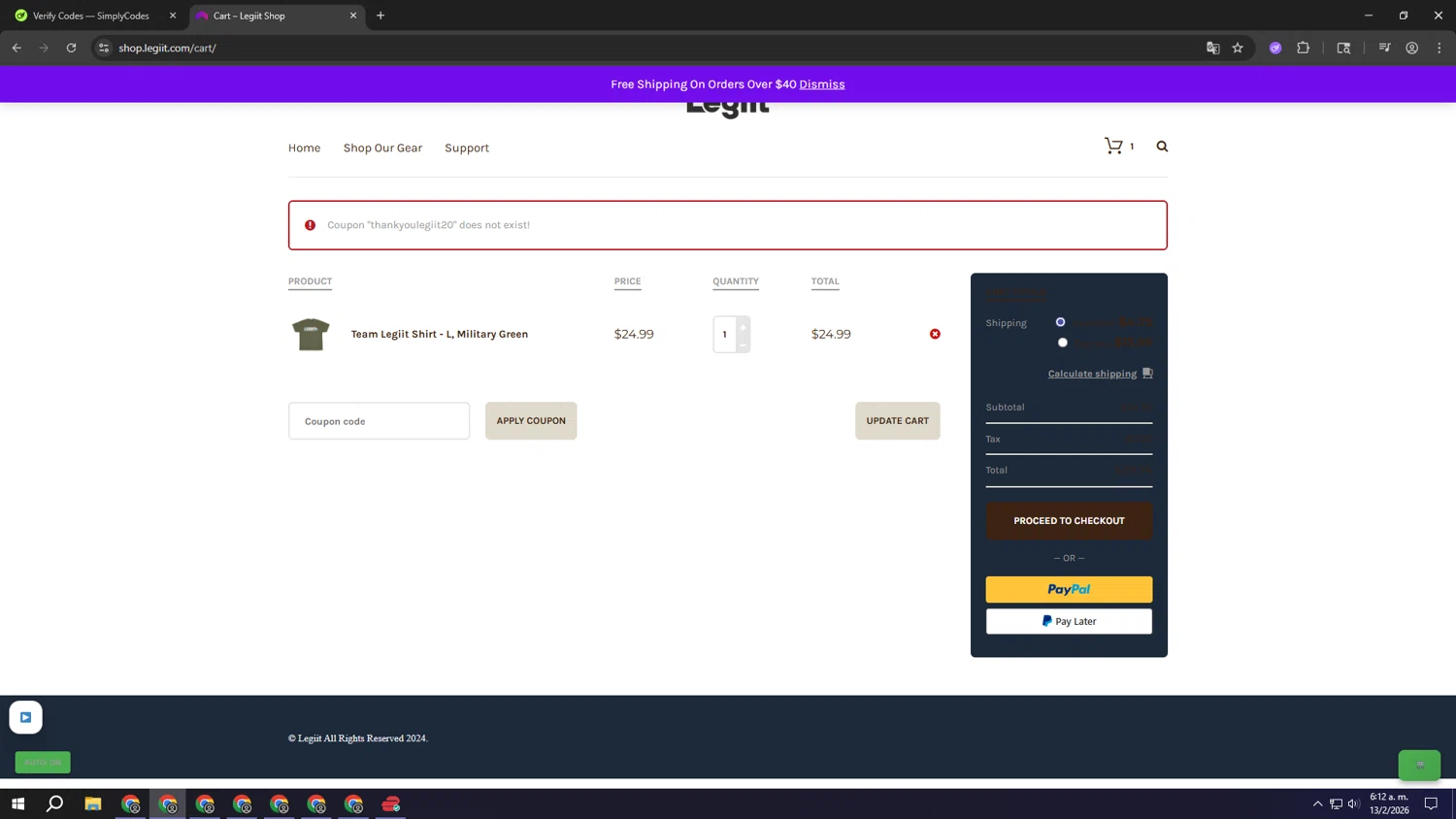Open the Windows Start menu

[17, 803]
